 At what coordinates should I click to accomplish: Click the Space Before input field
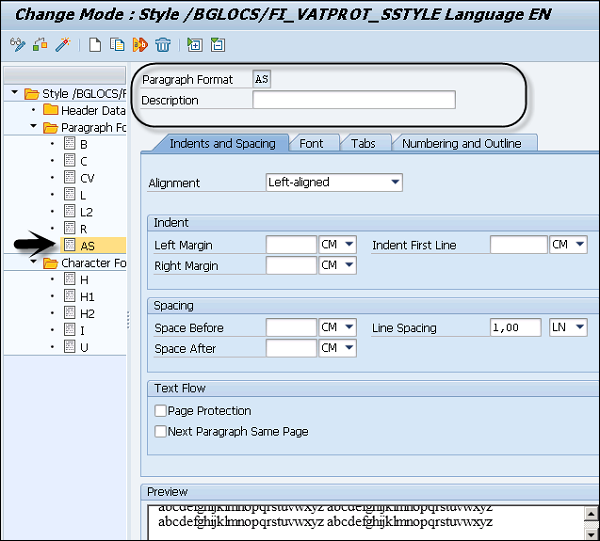[x=291, y=328]
